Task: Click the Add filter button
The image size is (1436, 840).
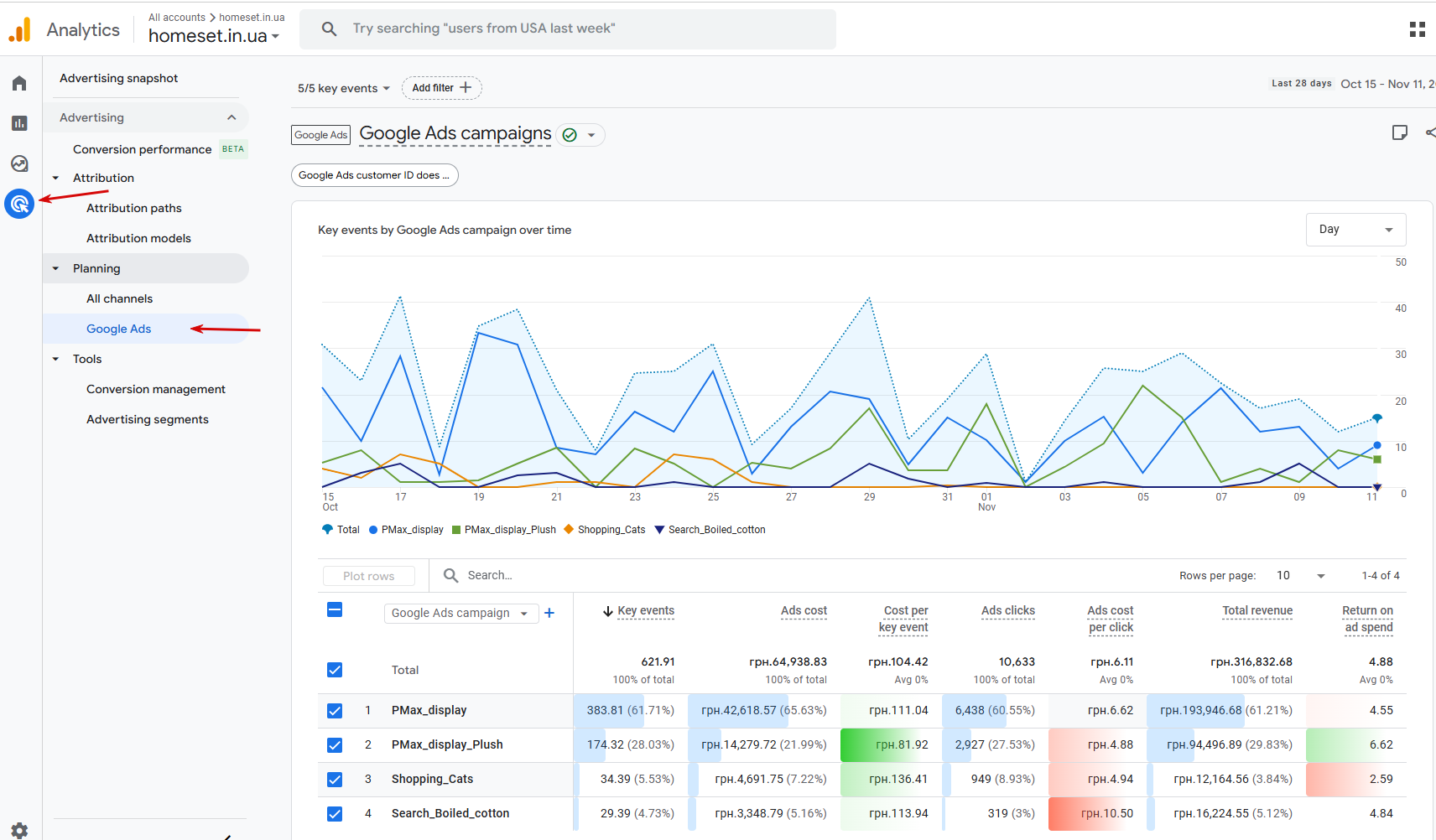Action: coord(441,87)
